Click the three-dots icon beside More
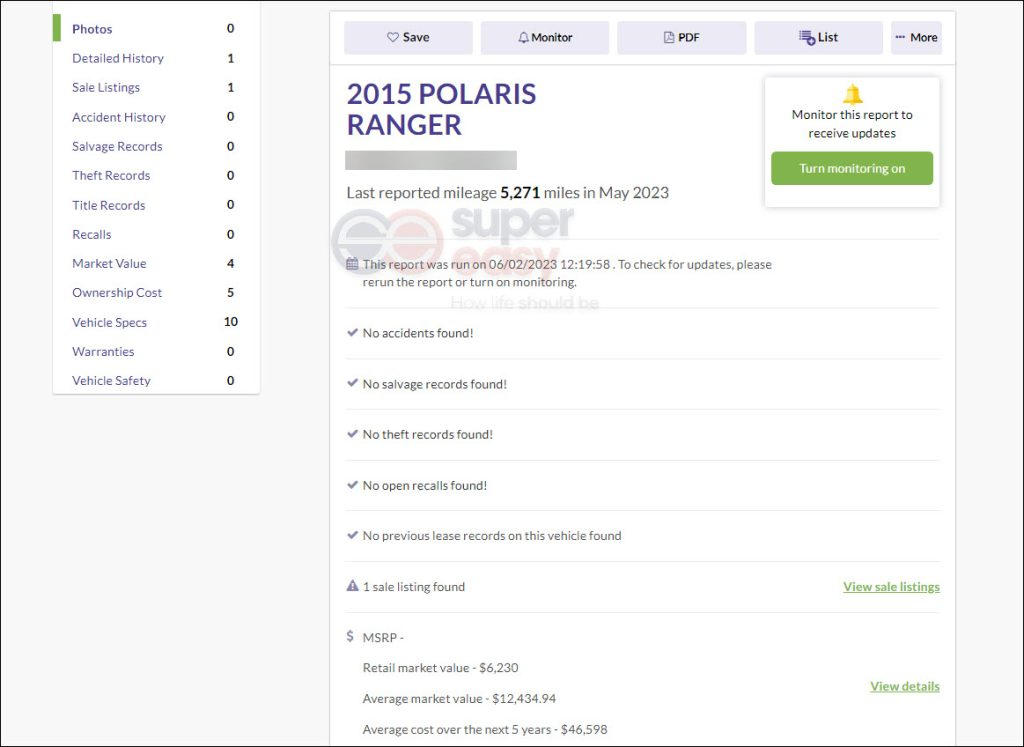 (x=900, y=37)
